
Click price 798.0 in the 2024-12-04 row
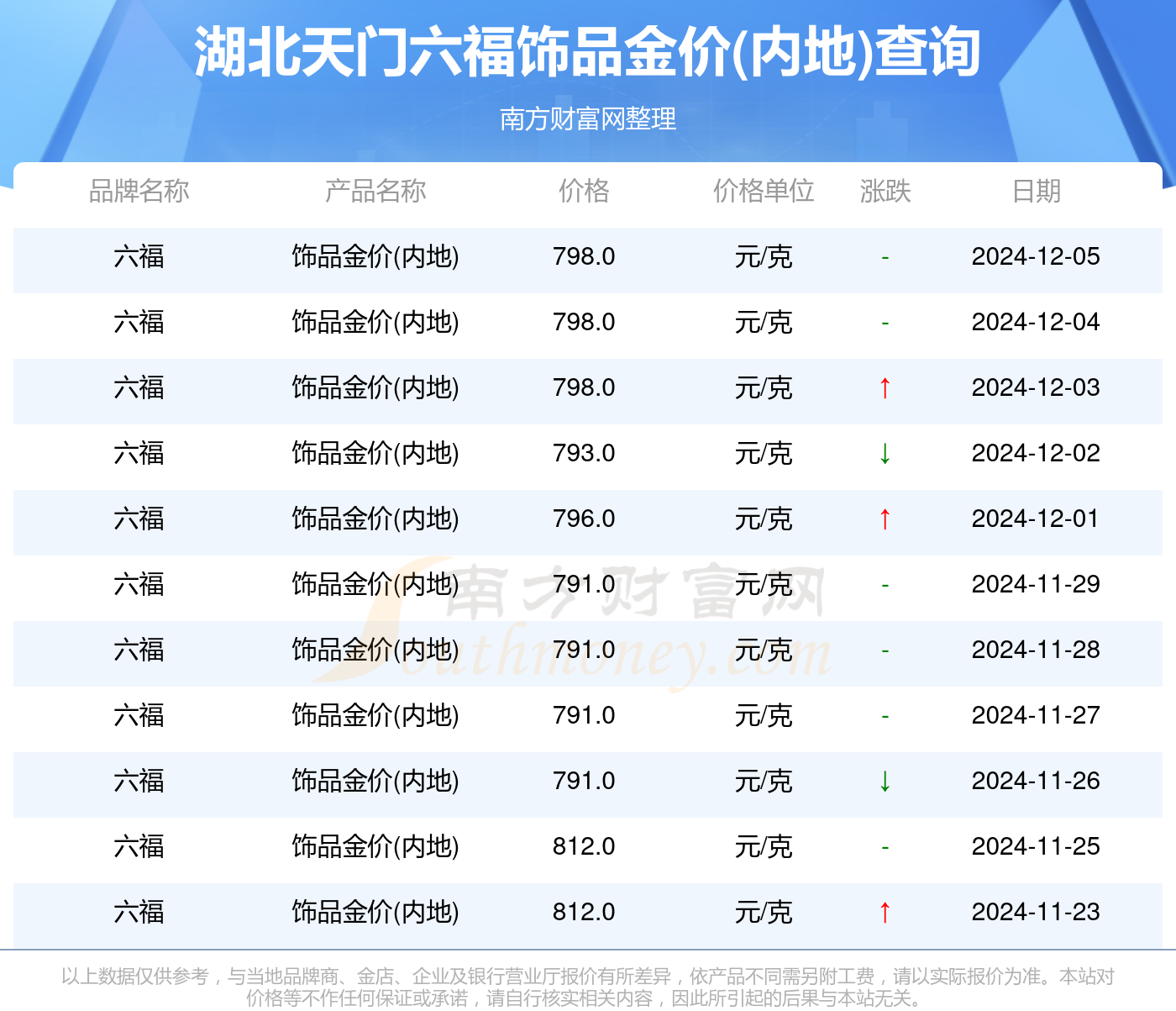click(584, 322)
